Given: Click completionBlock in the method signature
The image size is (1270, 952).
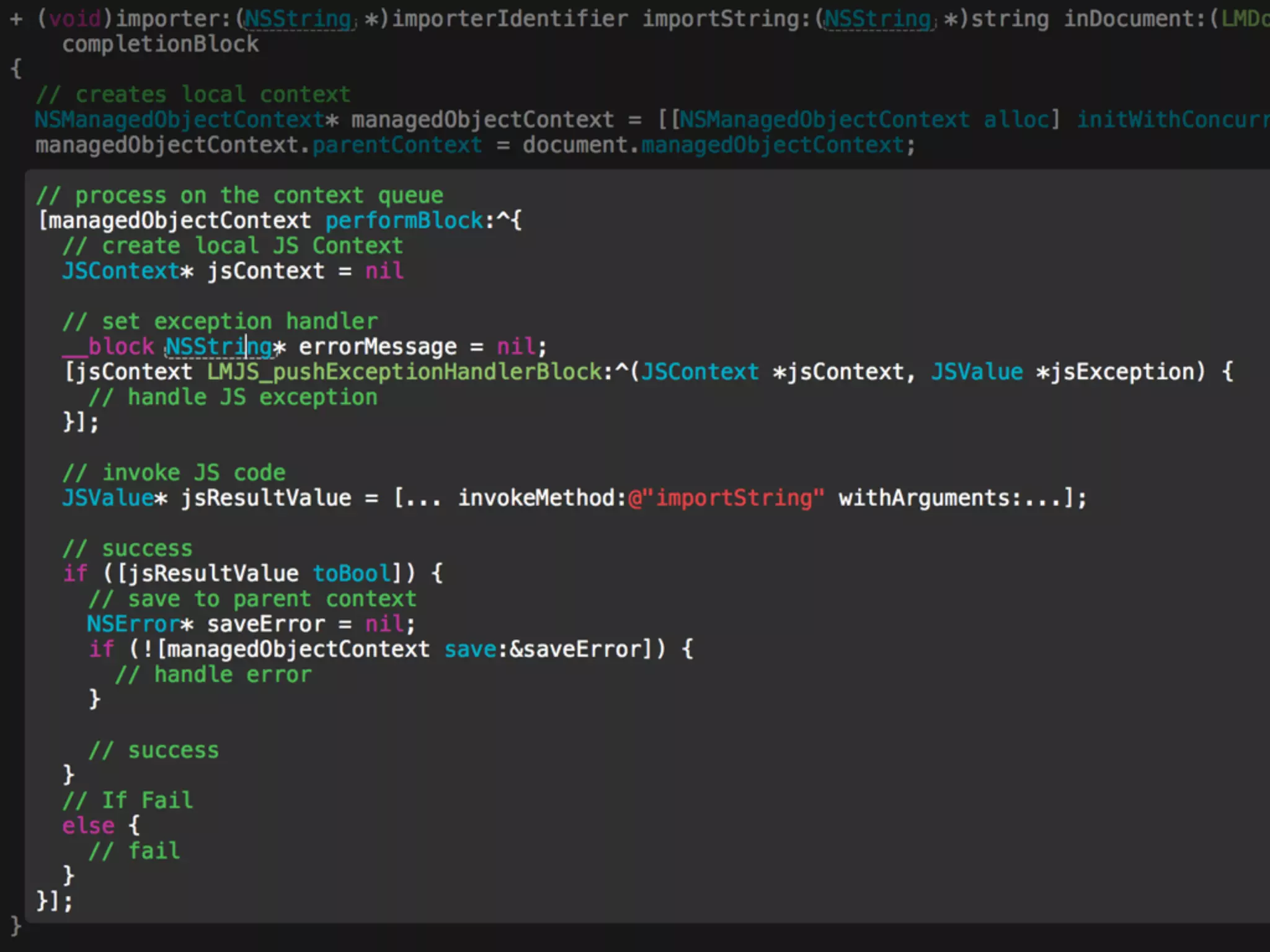Looking at the screenshot, I should (160, 44).
